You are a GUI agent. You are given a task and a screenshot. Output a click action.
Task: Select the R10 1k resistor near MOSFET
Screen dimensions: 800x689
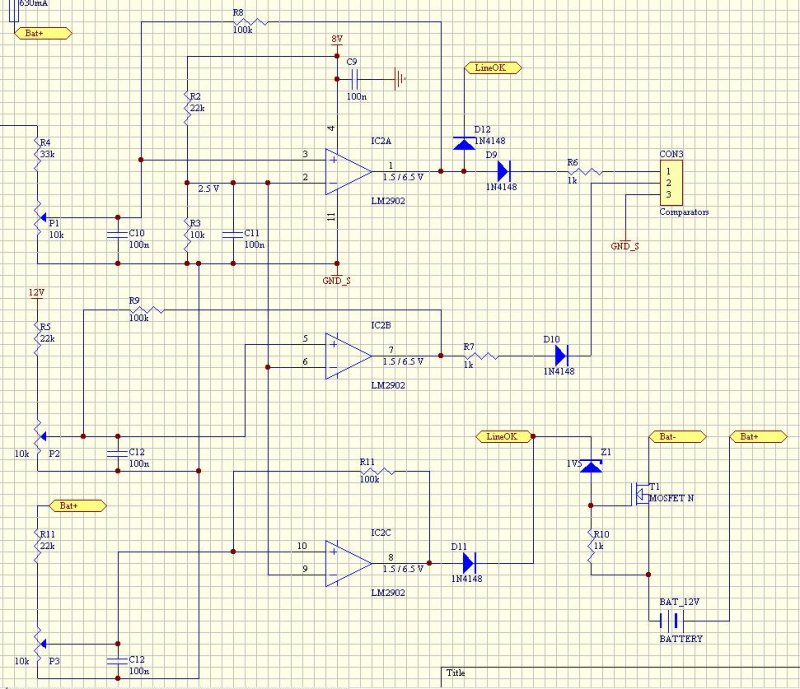(x=591, y=546)
